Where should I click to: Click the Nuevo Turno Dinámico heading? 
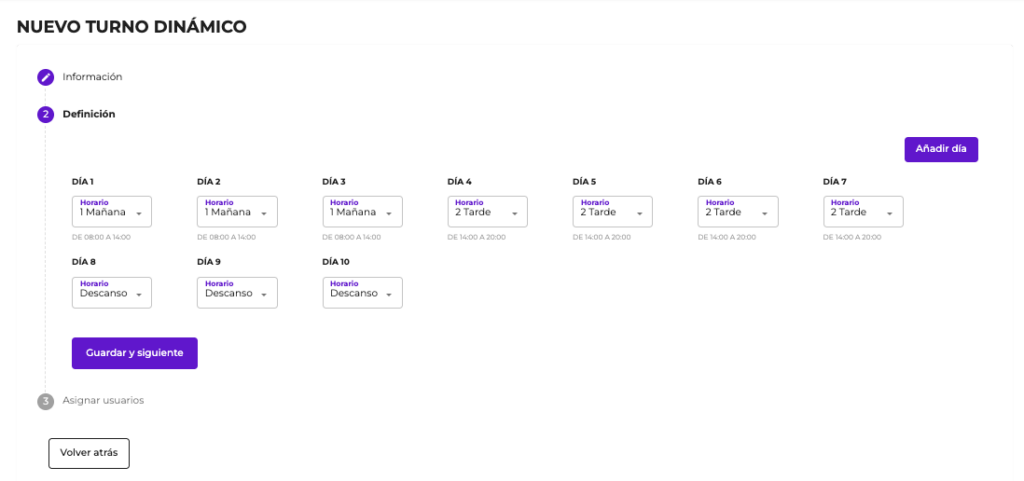pos(131,27)
